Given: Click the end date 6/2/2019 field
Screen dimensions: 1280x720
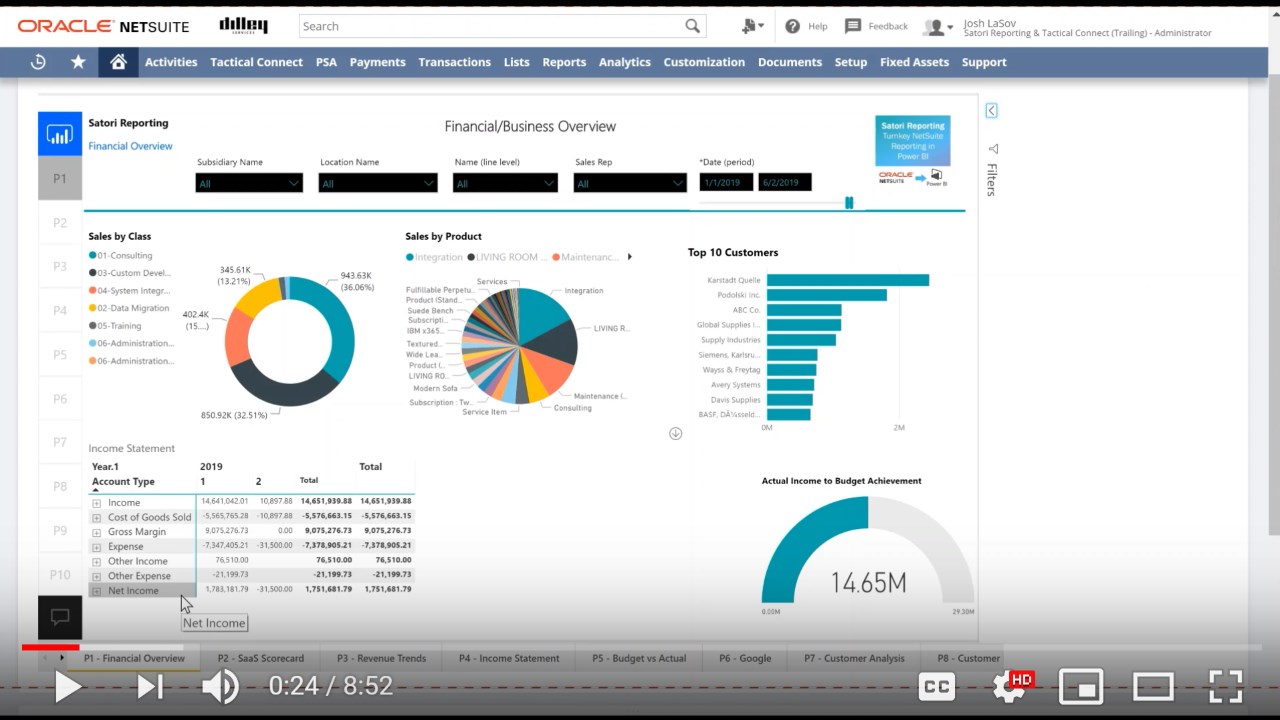Looking at the screenshot, I should [x=785, y=183].
